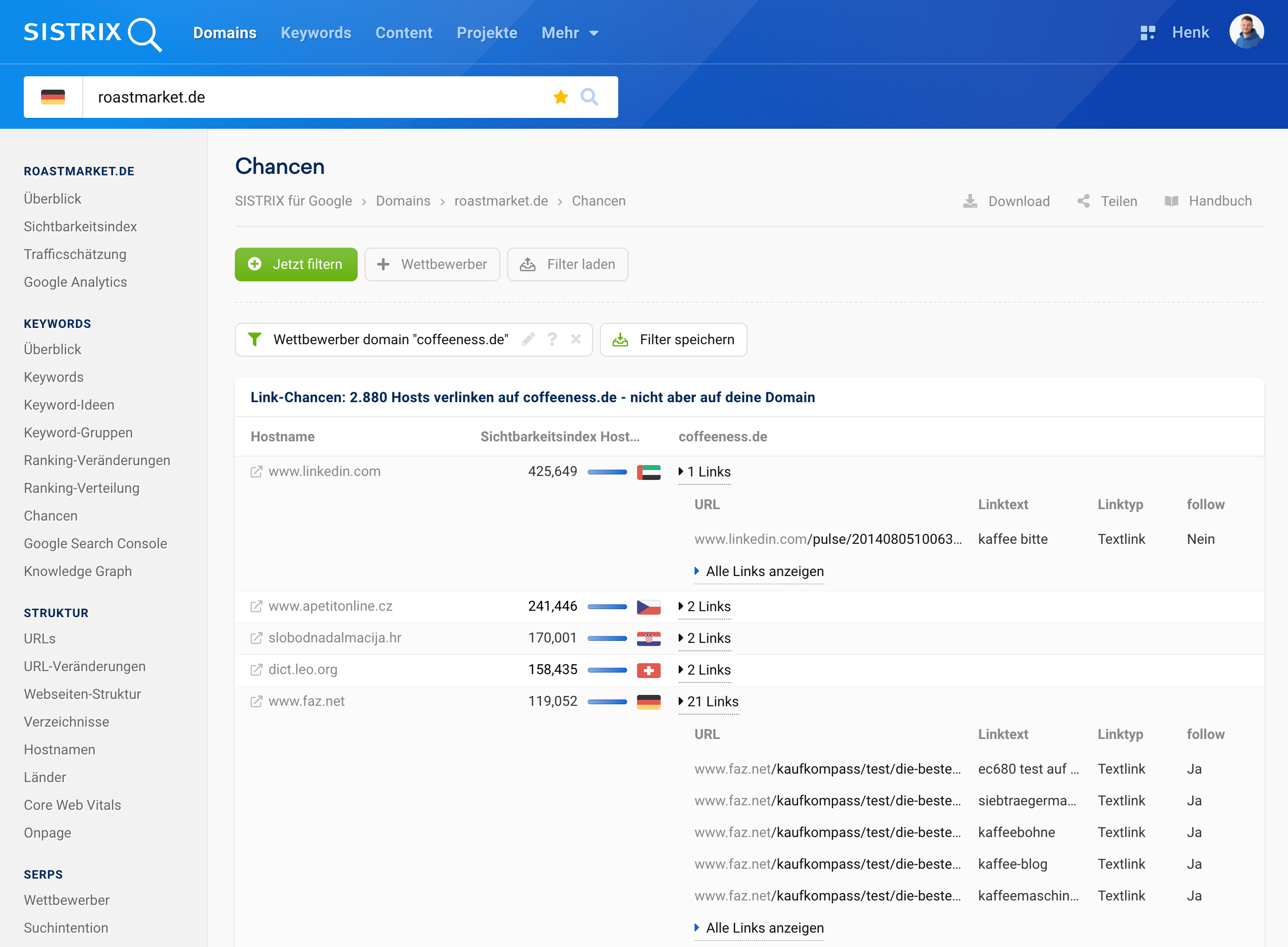Click the question mark icon on the filter

click(x=552, y=339)
